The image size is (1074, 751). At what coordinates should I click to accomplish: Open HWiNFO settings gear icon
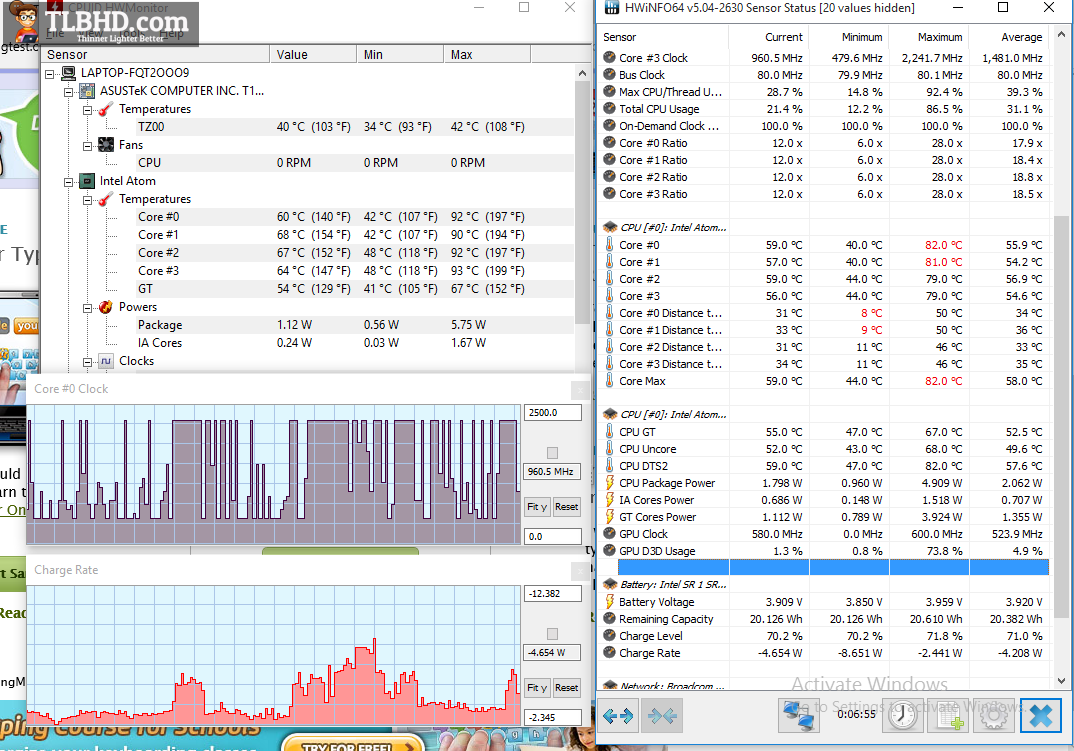(993, 715)
